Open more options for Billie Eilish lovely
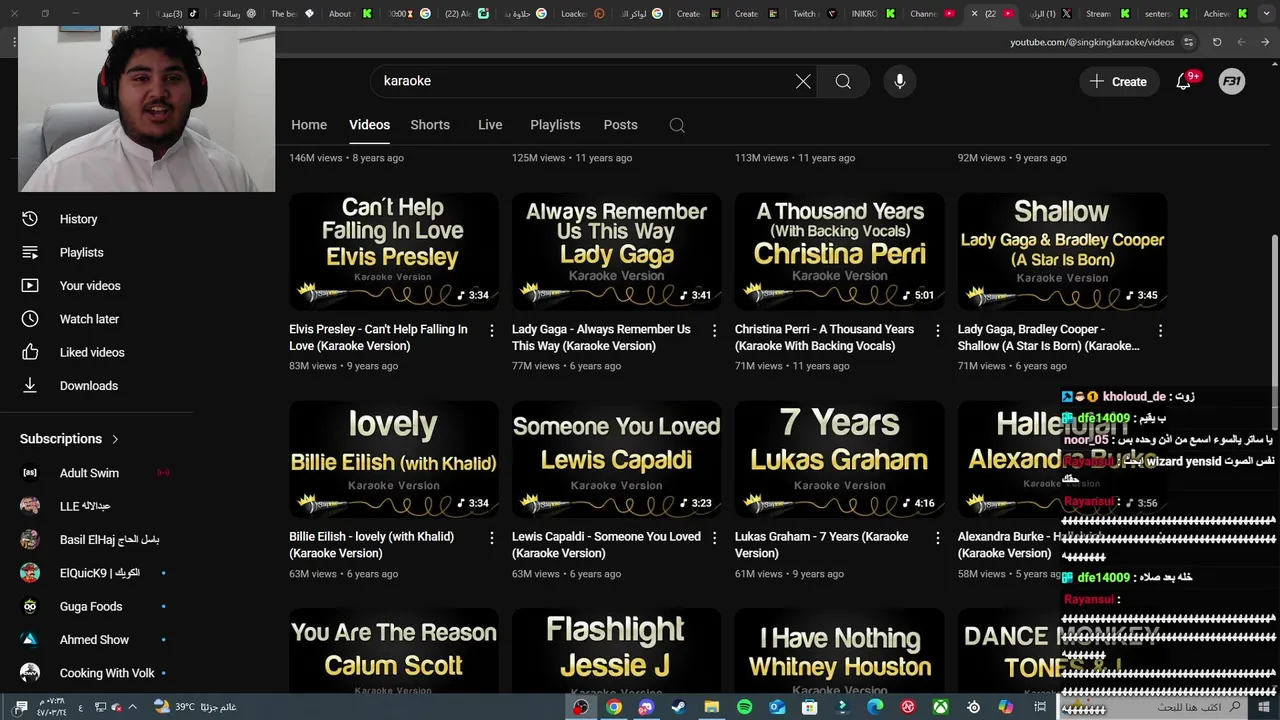The width and height of the screenshot is (1280, 720). click(491, 538)
